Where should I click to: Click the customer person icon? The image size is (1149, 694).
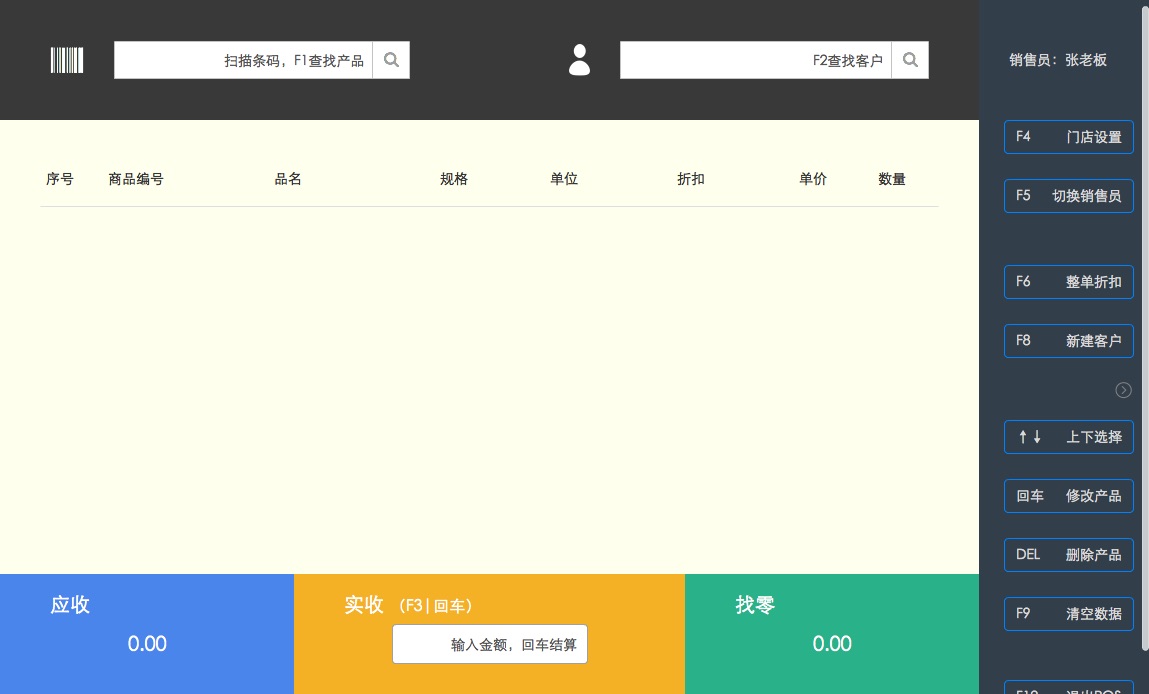pos(579,60)
